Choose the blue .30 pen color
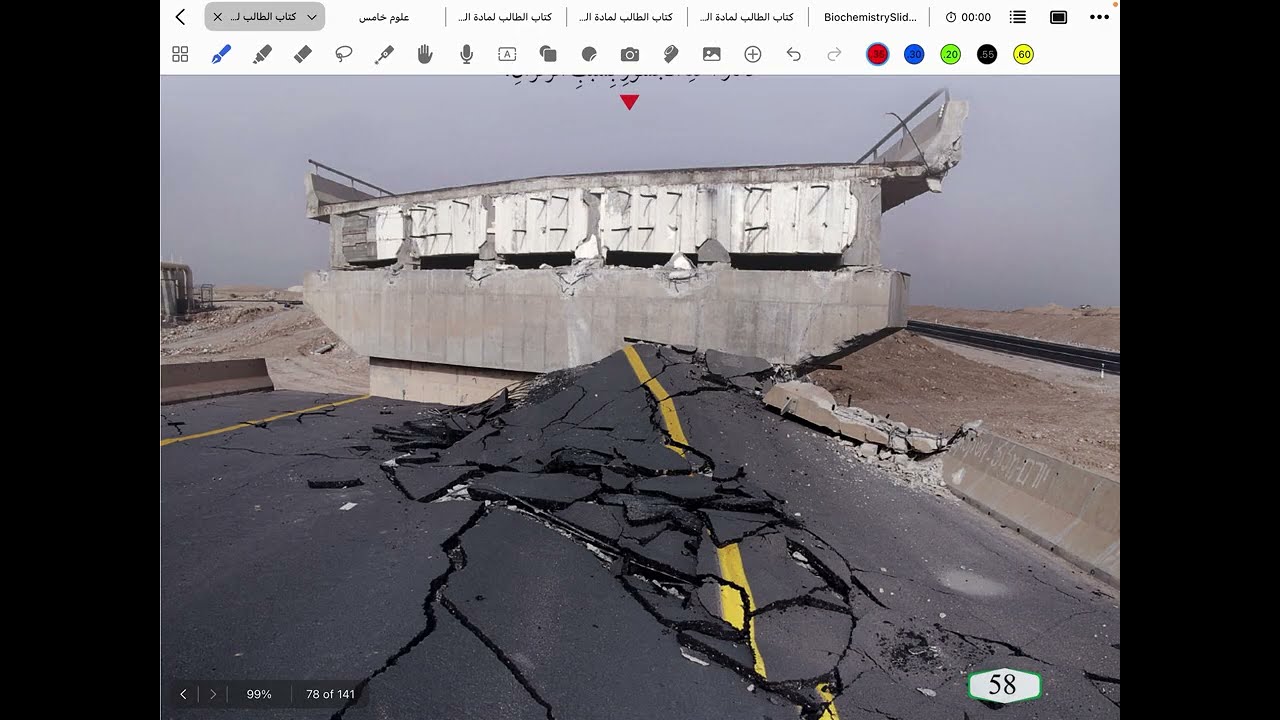 pos(914,54)
